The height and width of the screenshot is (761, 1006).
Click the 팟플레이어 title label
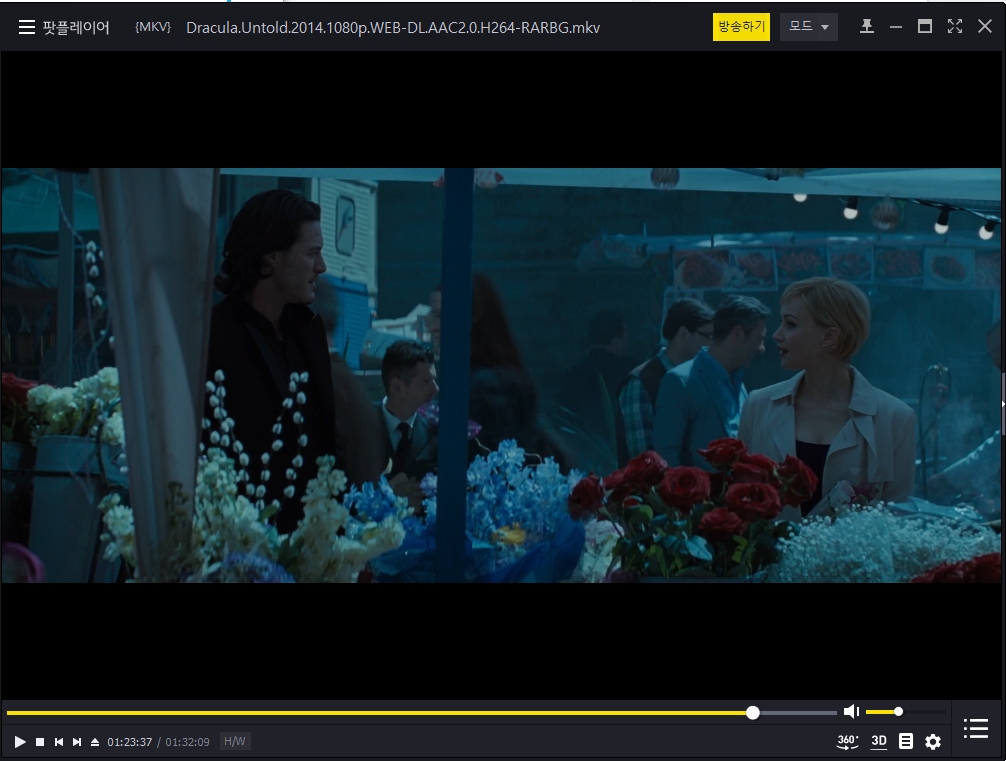pyautogui.click(x=76, y=28)
